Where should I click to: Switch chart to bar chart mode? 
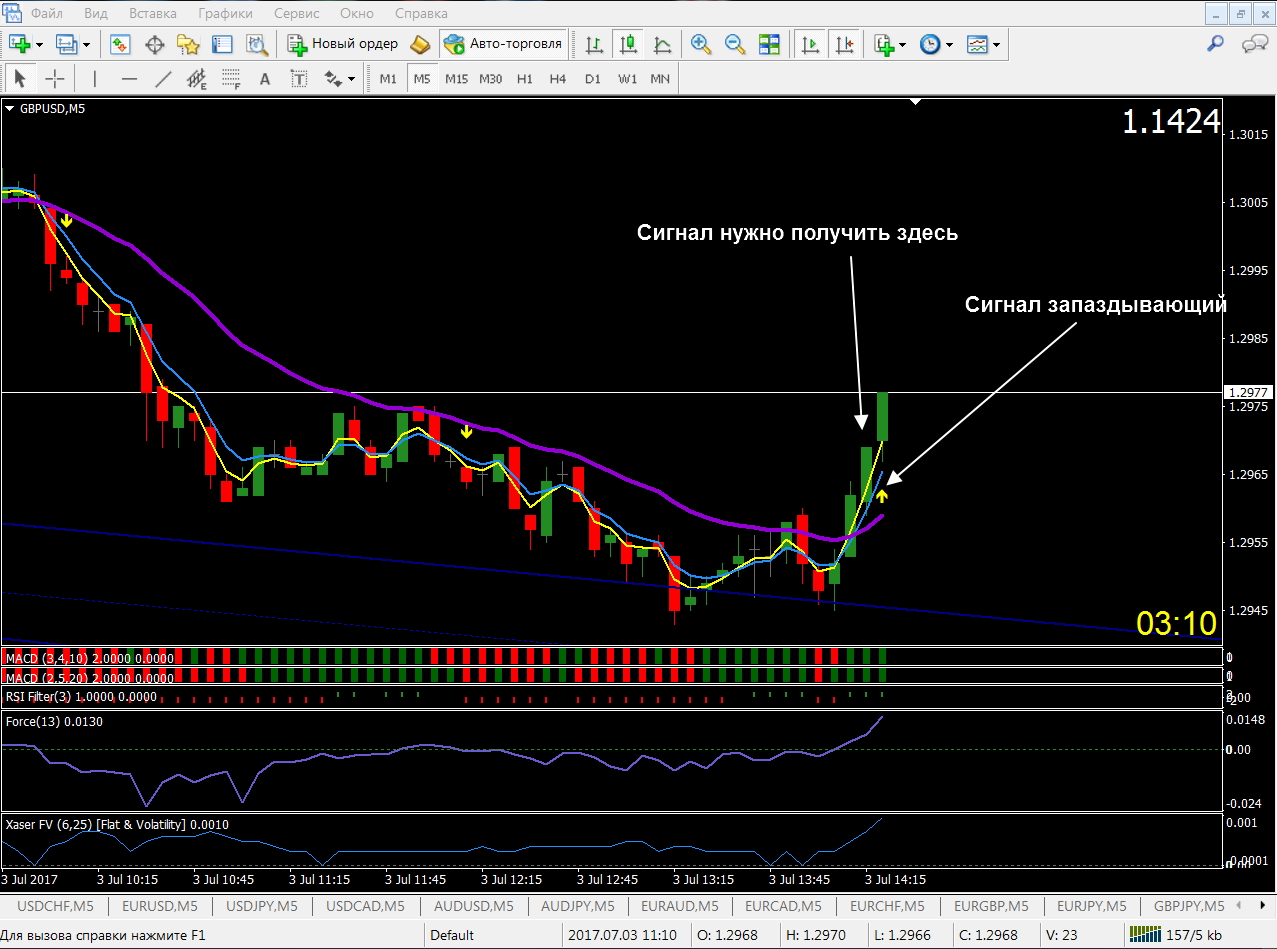coord(594,44)
